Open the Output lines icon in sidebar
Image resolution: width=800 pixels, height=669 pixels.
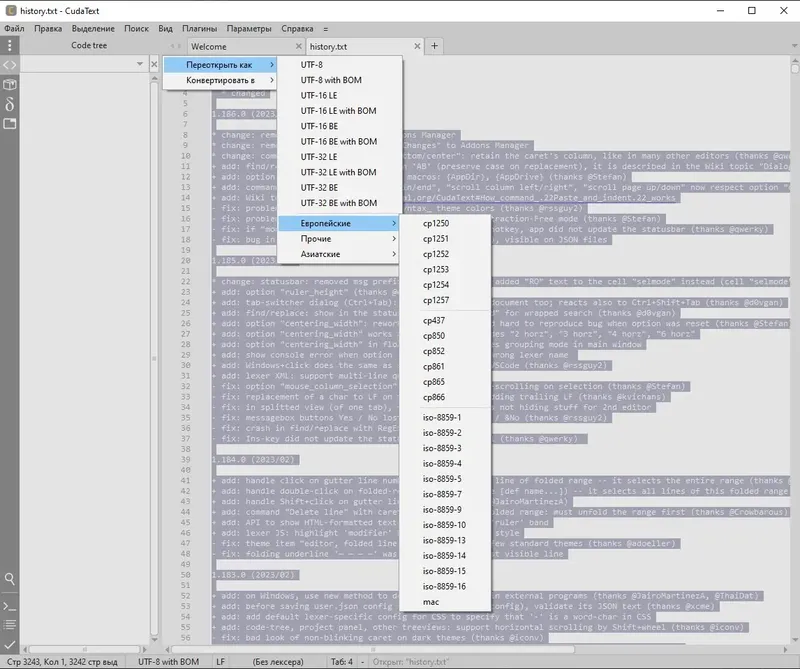point(10,625)
